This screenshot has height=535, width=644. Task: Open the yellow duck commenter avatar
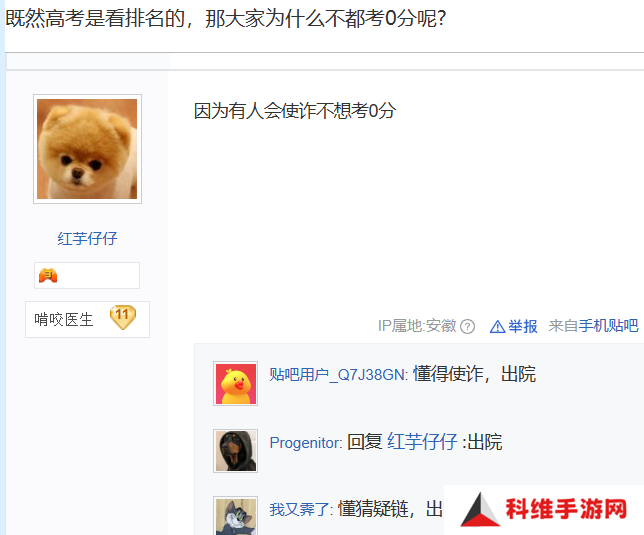pos(235,383)
